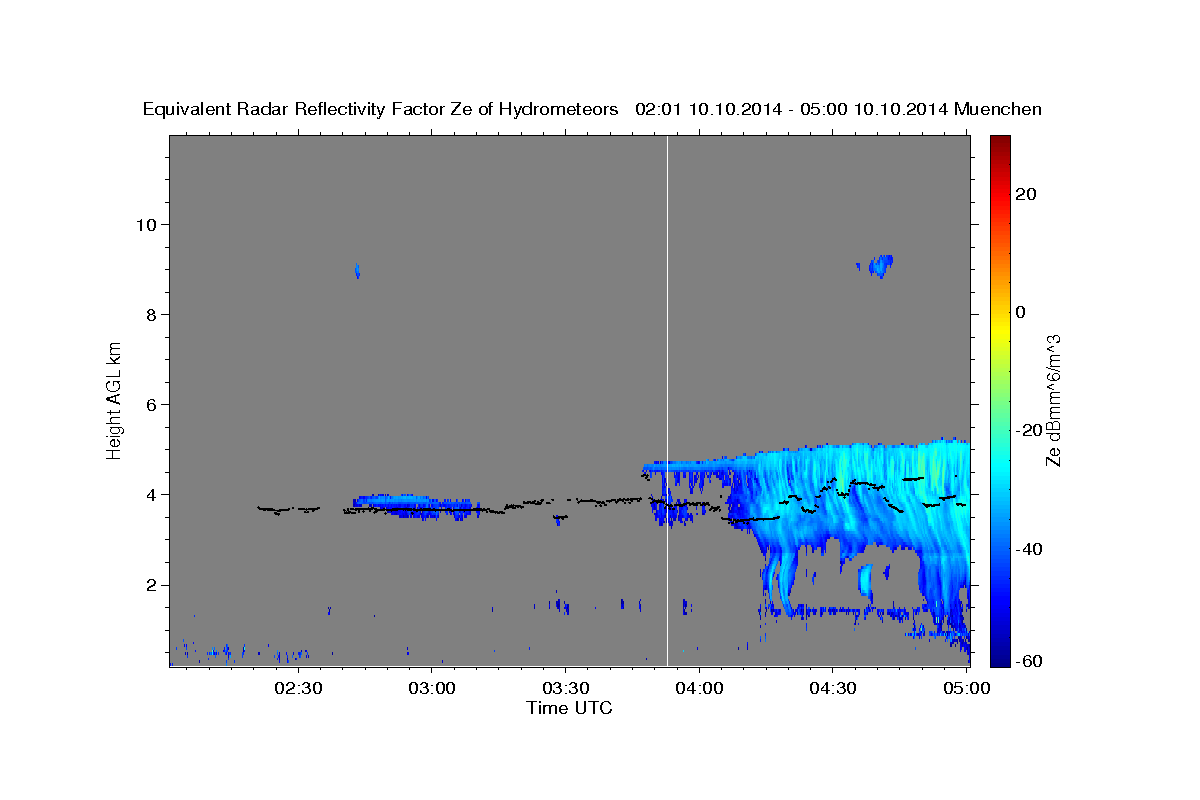Click the '05:00' time tick label
Image resolution: width=1200 pixels, height=800 pixels.
point(965,688)
